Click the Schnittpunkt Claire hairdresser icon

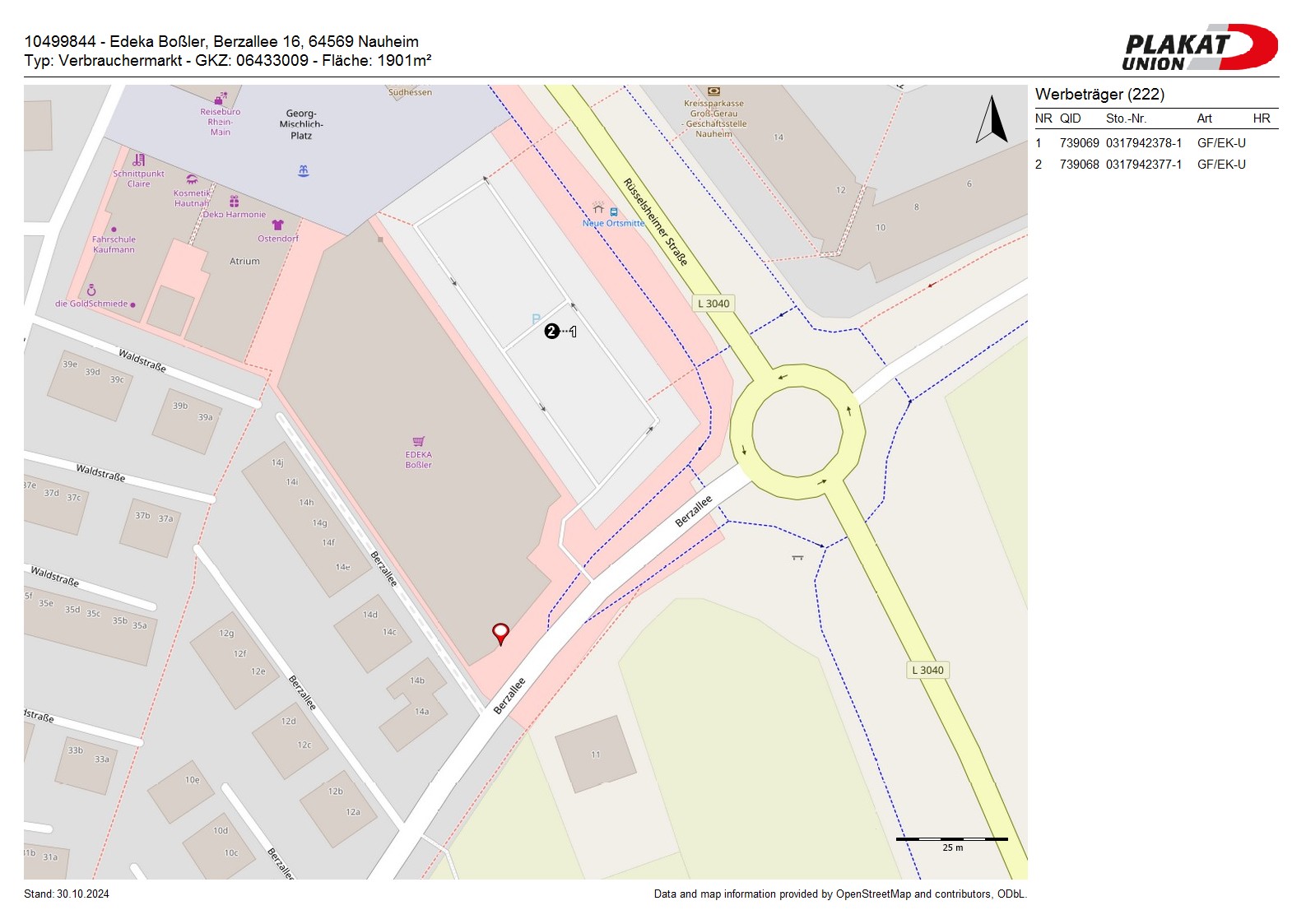pos(139,160)
